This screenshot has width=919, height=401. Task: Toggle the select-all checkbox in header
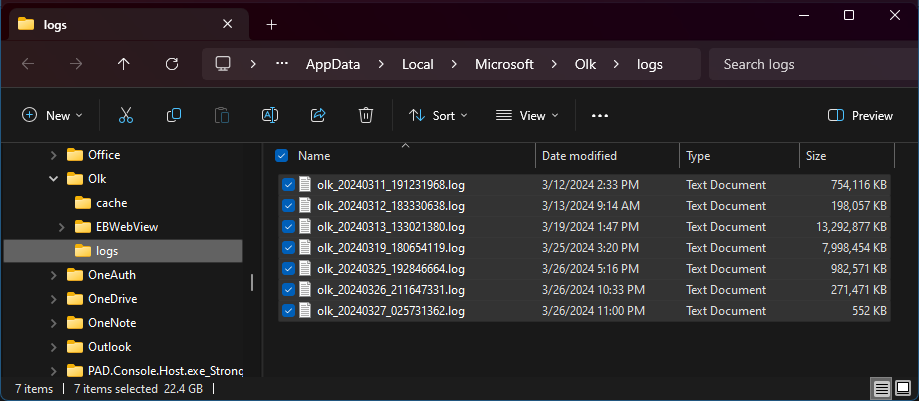click(281, 156)
